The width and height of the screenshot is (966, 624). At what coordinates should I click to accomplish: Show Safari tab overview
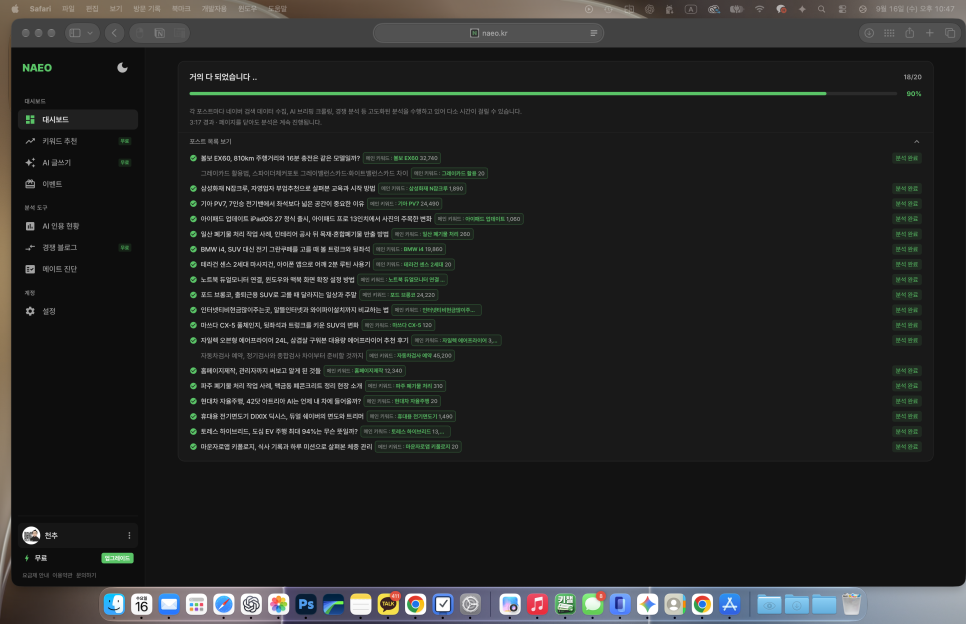(x=950, y=33)
